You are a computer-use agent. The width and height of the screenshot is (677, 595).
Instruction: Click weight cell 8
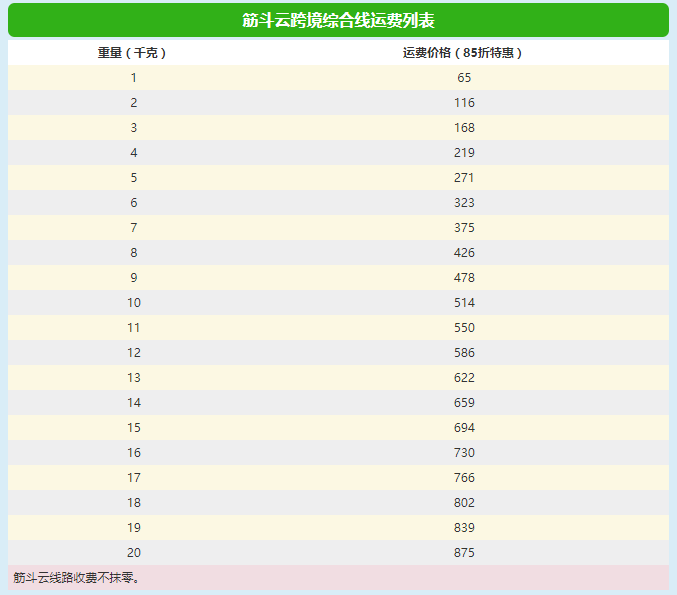pyautogui.click(x=134, y=253)
